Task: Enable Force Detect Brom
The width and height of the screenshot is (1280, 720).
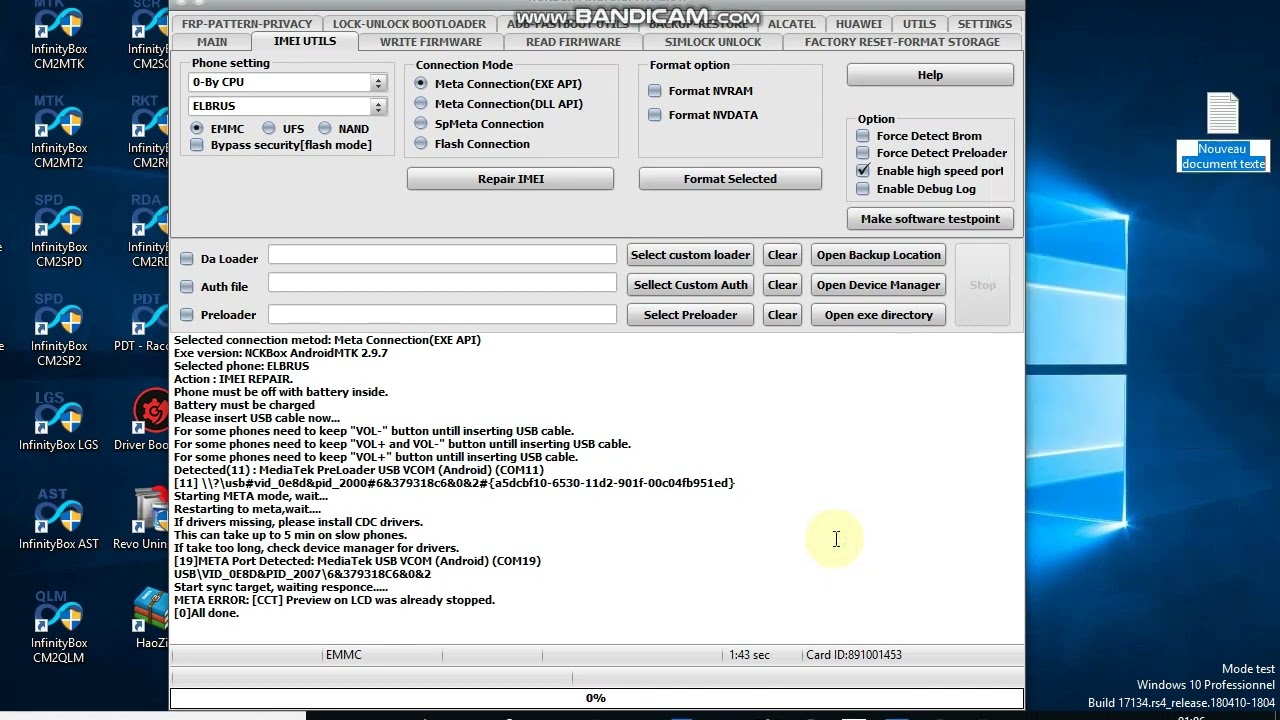Action: click(863, 136)
